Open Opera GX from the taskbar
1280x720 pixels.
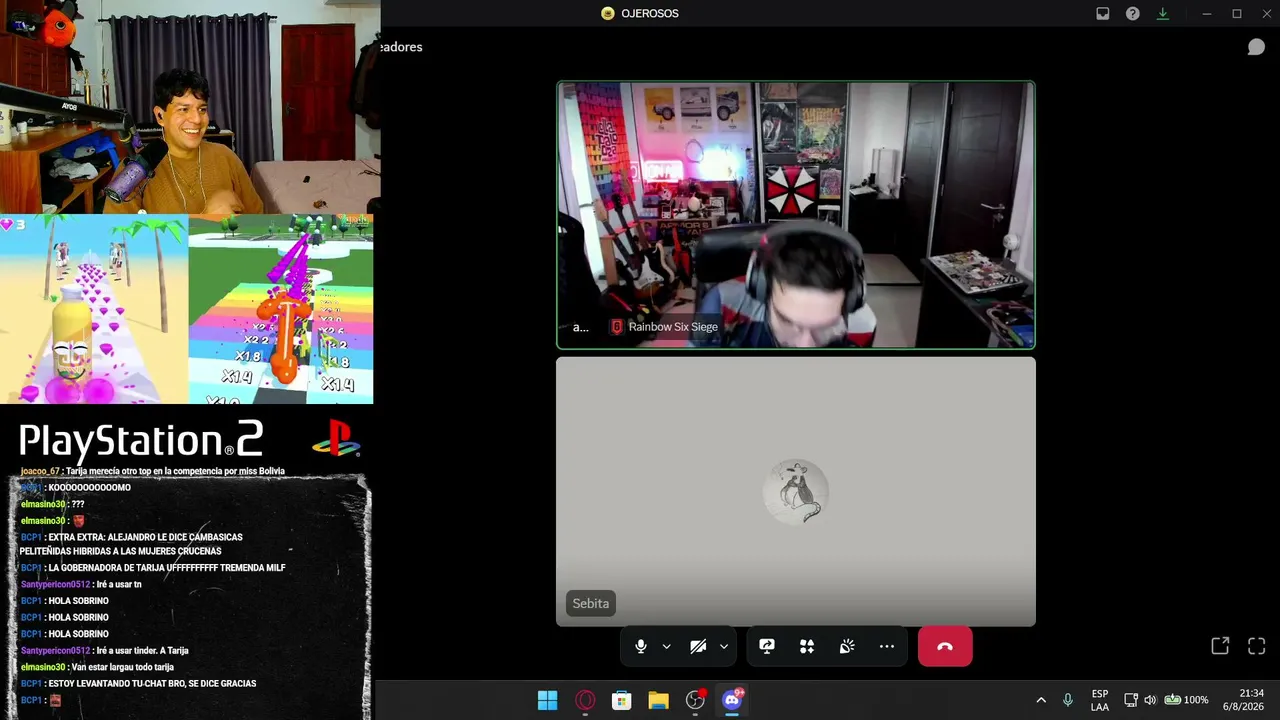pyautogui.click(x=585, y=700)
